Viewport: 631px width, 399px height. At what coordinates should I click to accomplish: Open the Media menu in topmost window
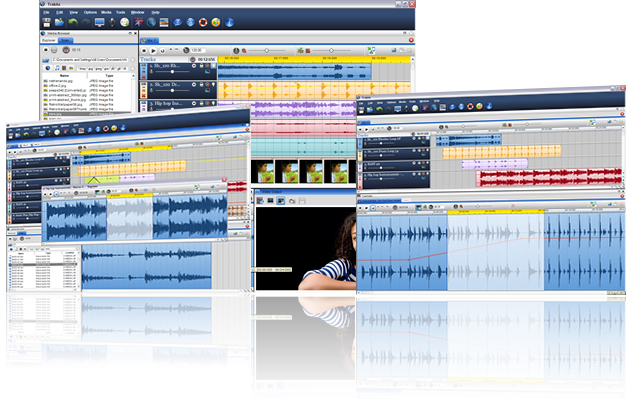[106, 12]
